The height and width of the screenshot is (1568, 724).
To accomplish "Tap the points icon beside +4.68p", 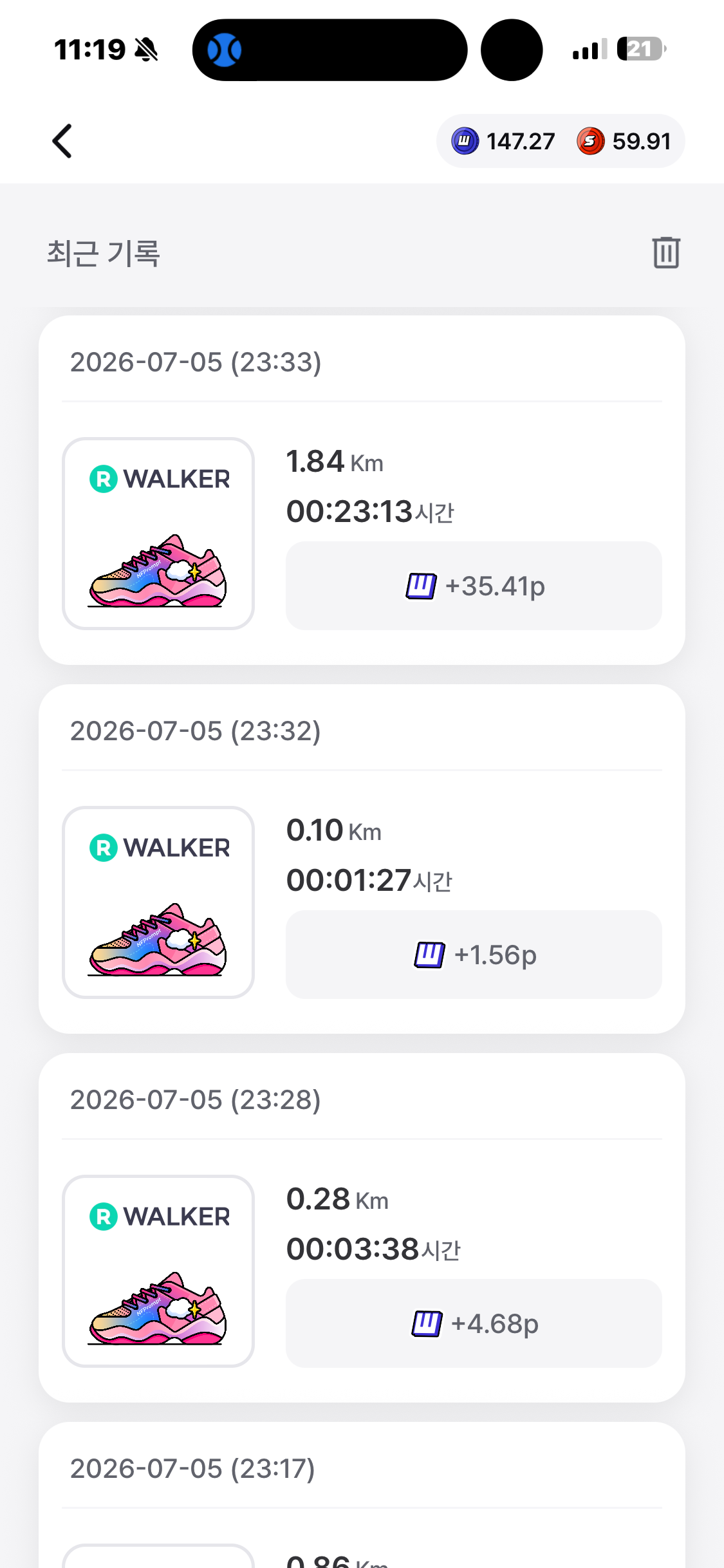I will click(x=427, y=1324).
